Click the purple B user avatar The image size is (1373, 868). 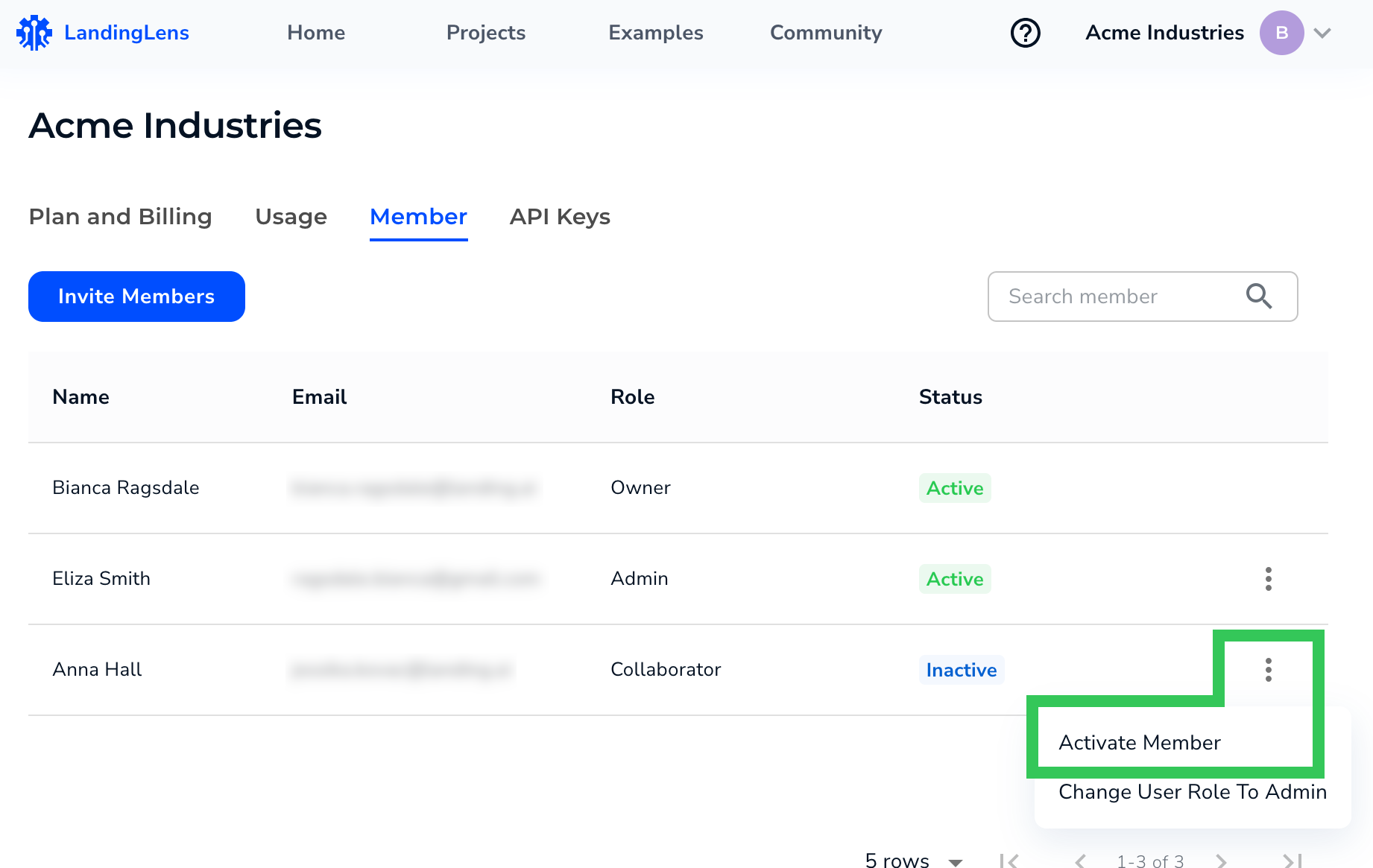pyautogui.click(x=1281, y=33)
